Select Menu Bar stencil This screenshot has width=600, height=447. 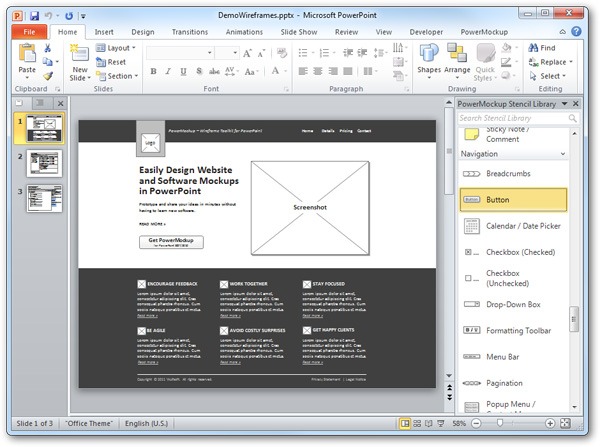[x=513, y=357]
